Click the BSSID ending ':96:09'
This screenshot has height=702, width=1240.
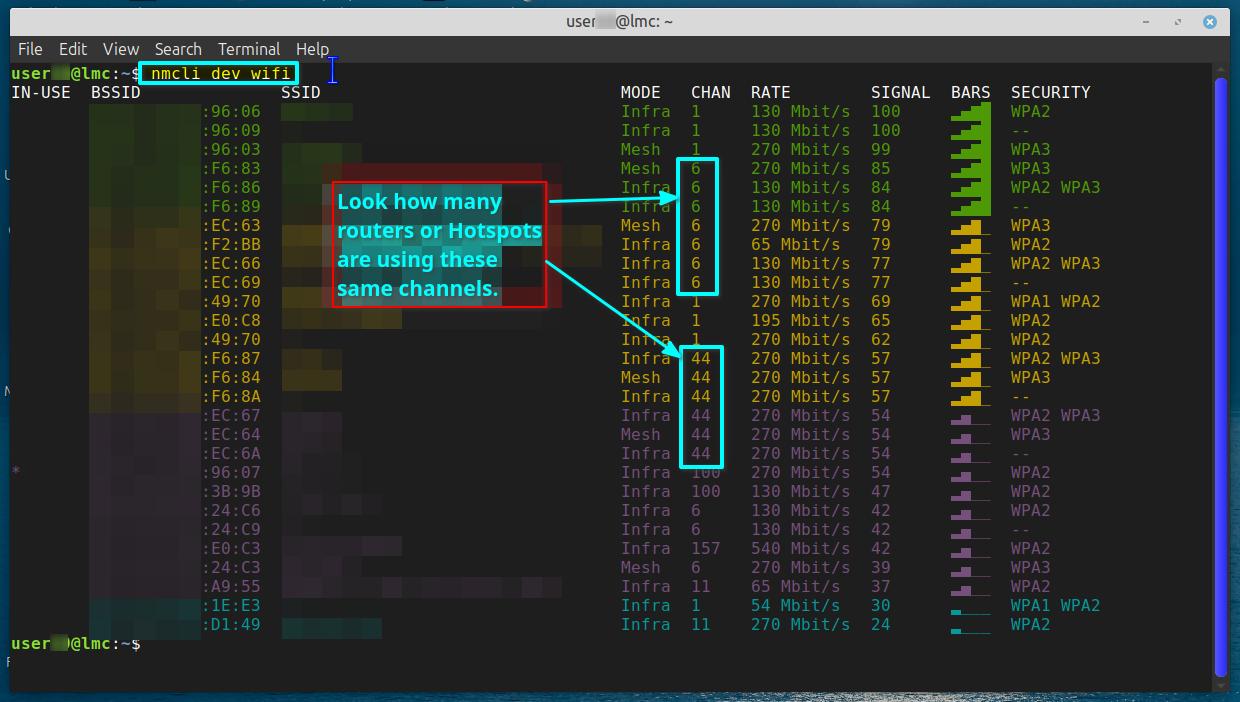[231, 130]
